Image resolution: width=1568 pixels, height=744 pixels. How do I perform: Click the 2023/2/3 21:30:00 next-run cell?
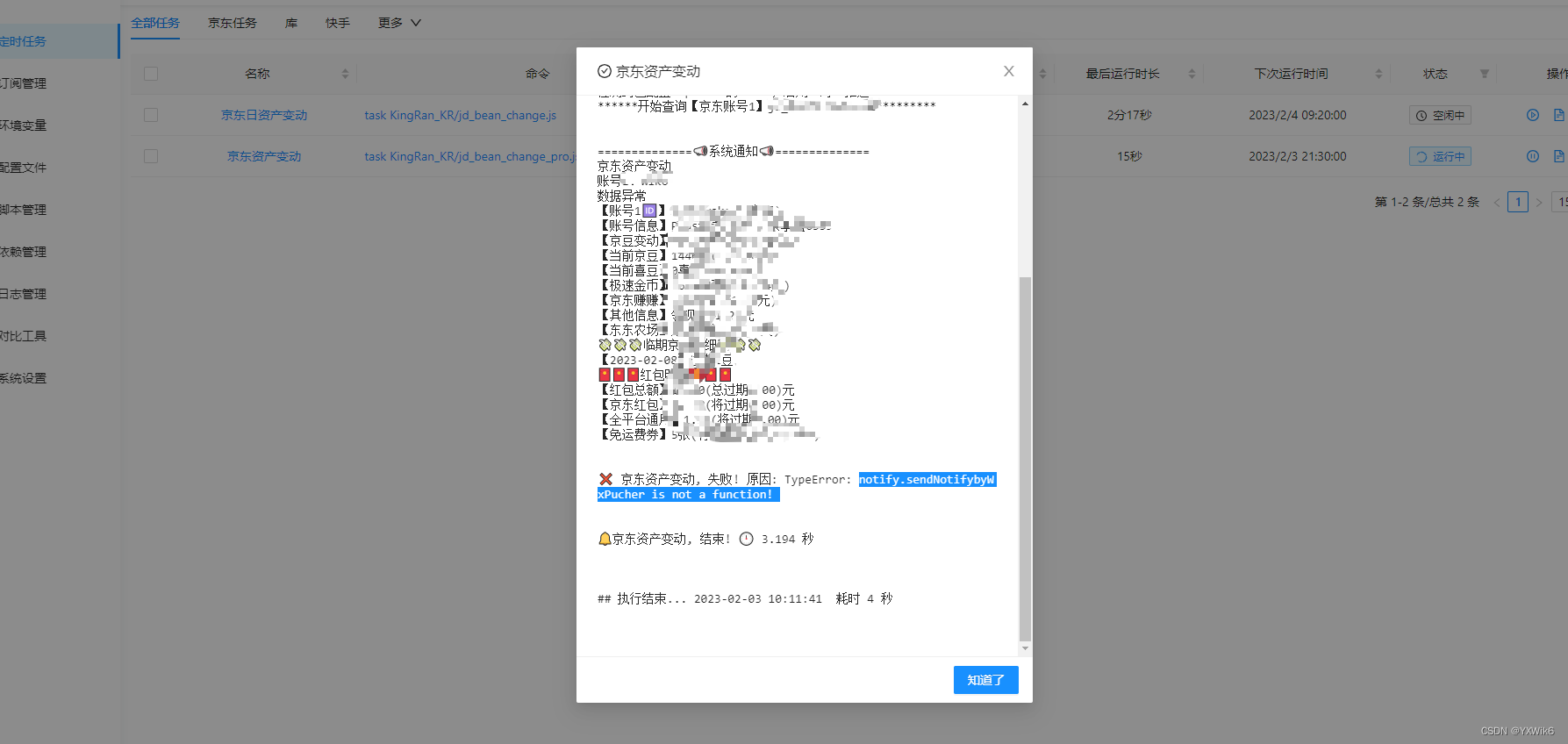(x=1297, y=156)
